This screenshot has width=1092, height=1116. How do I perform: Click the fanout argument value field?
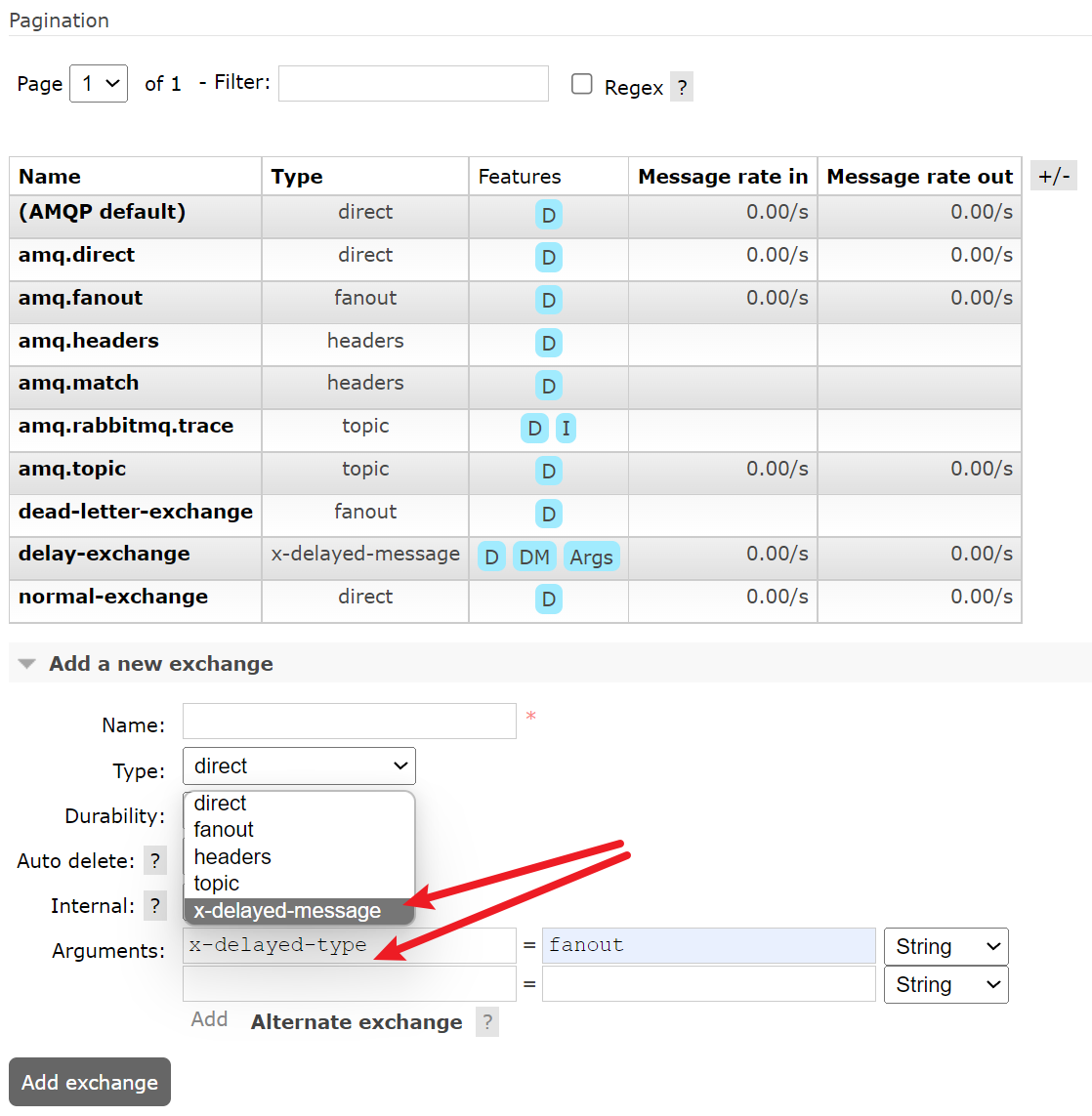pyautogui.click(x=709, y=946)
